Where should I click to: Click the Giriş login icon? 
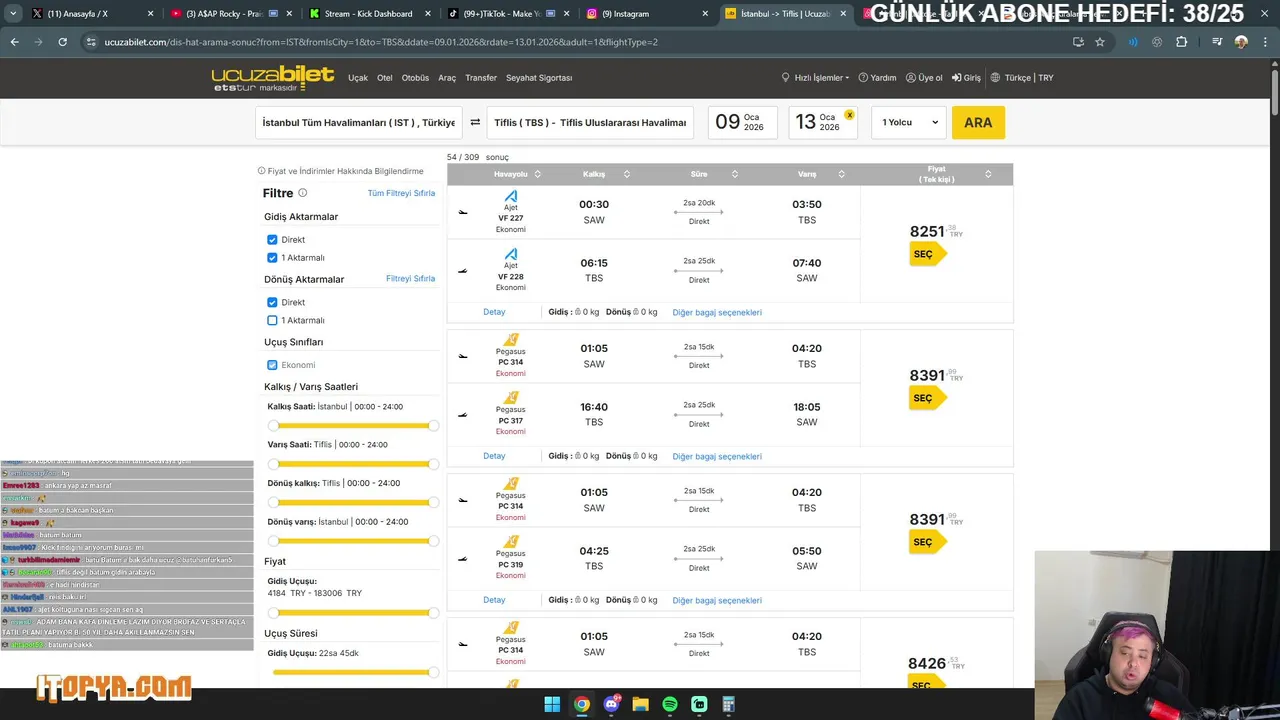(957, 78)
